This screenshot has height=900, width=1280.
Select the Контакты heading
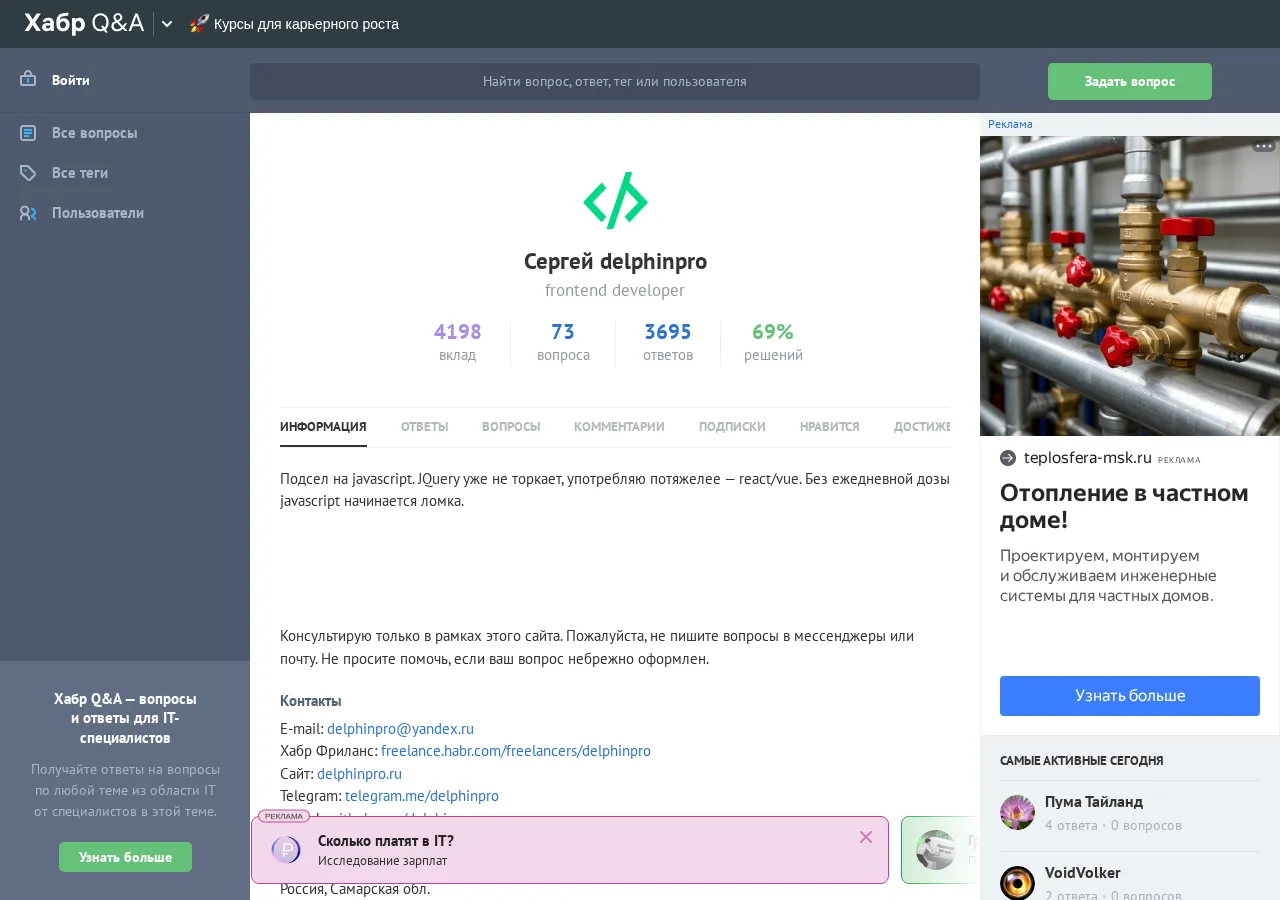click(311, 701)
